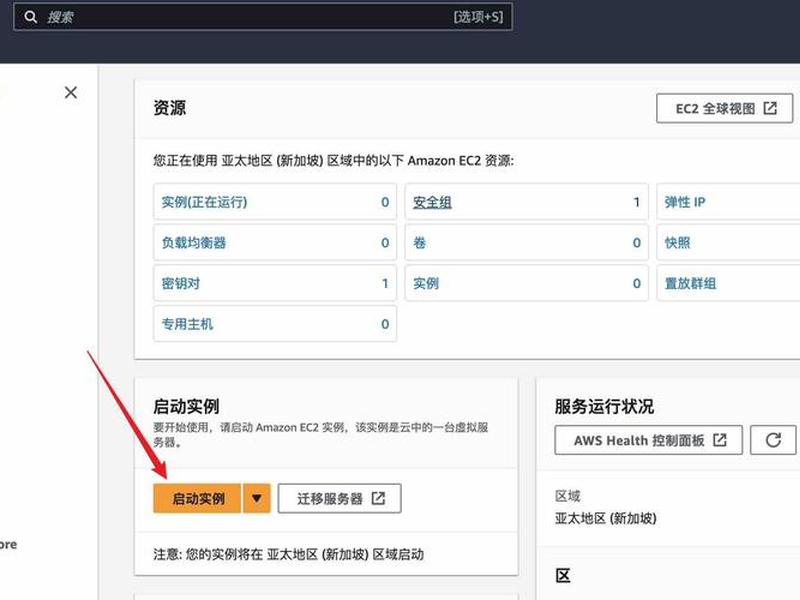Click 亚太地区 (新加坡) region value
This screenshot has width=800, height=600.
click(x=606, y=518)
